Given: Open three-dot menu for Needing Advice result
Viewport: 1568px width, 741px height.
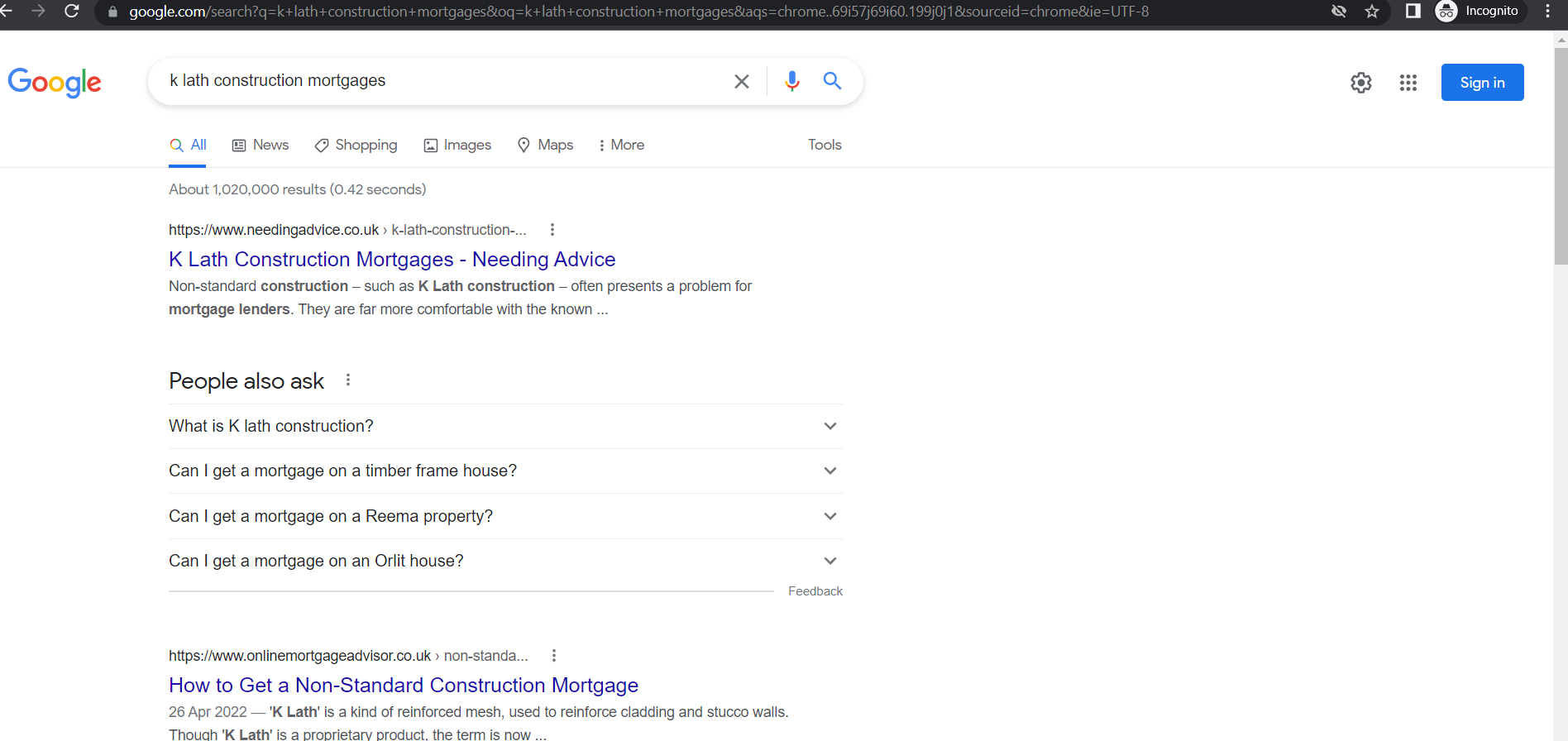Looking at the screenshot, I should [x=552, y=230].
